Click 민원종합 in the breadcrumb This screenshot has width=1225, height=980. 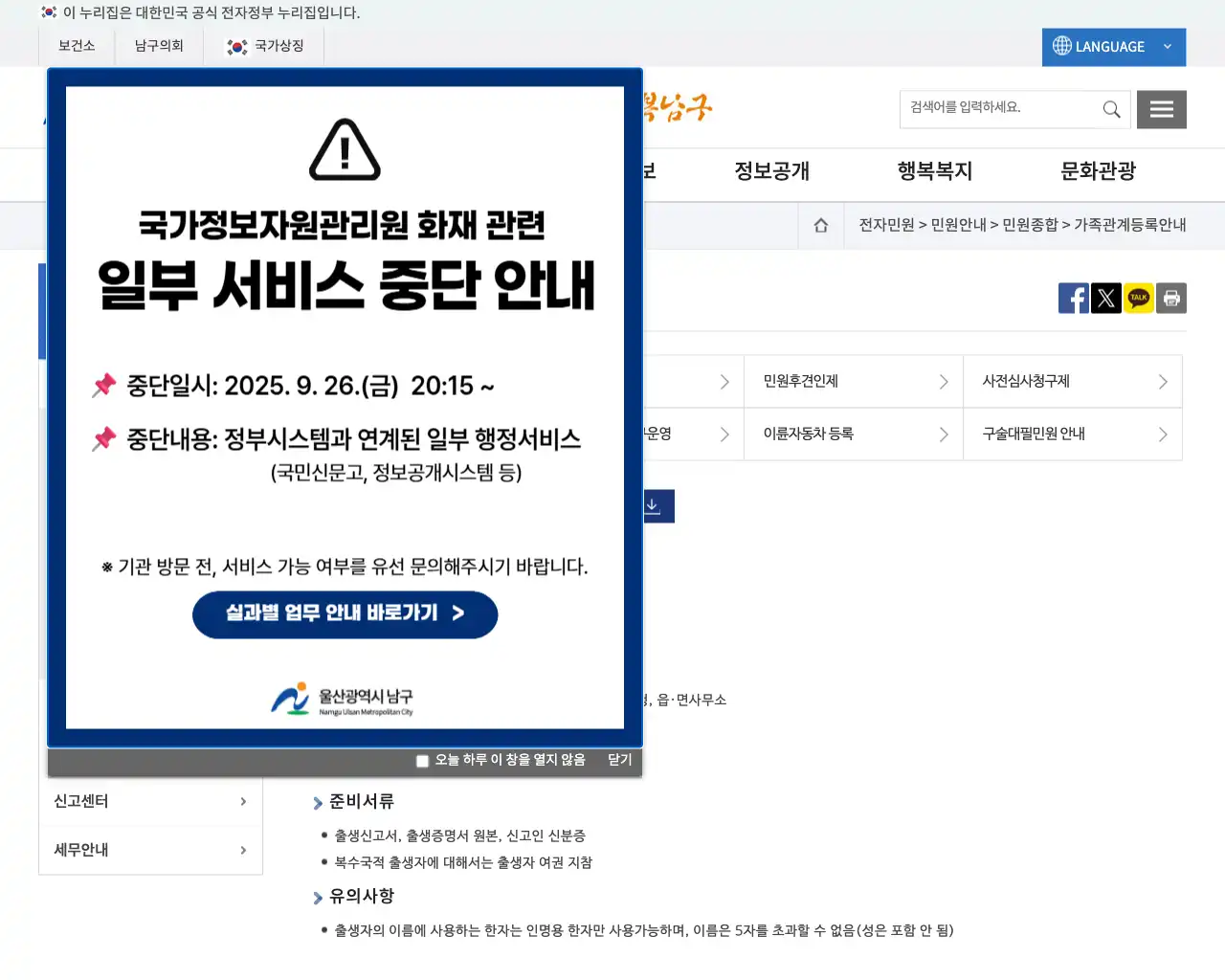click(x=1030, y=224)
